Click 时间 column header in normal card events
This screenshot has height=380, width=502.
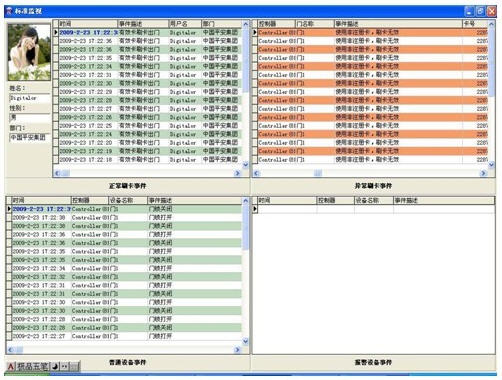click(88, 24)
